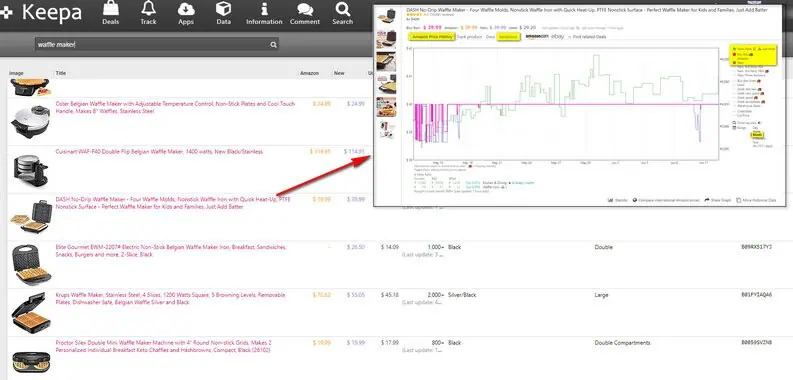
Task: Toggle Close-up view on the graph
Action: click(746, 122)
